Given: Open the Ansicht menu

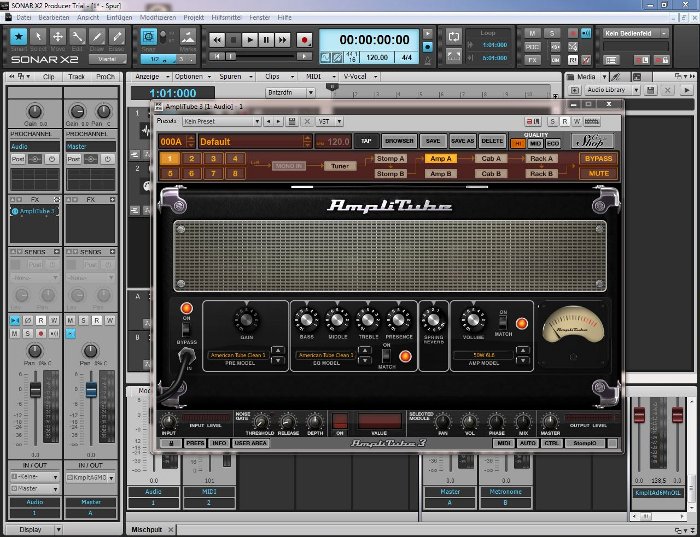Looking at the screenshot, I should 88,17.
